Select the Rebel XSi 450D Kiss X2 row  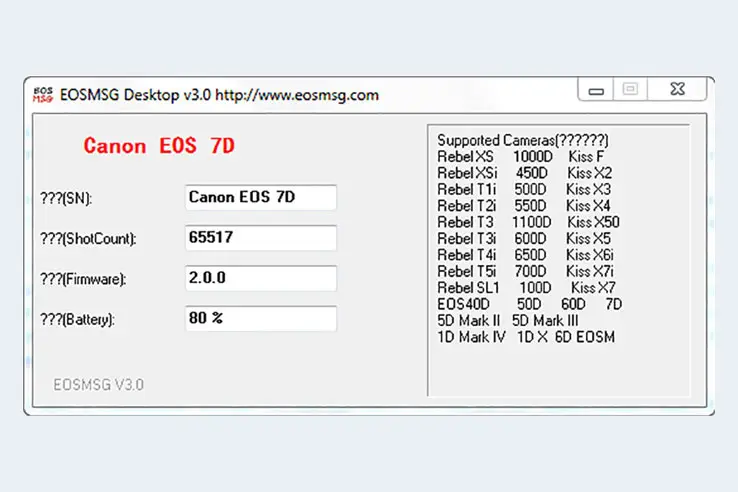pos(525,173)
